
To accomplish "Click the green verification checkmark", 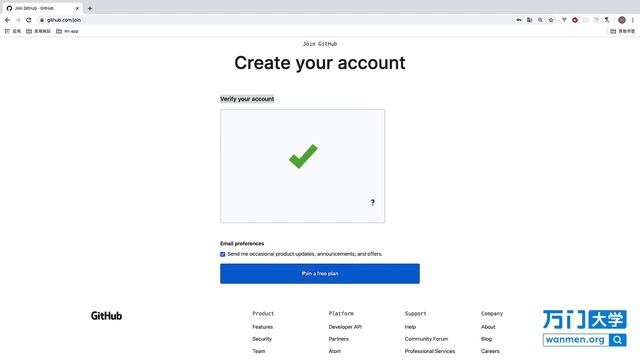I will point(303,156).
